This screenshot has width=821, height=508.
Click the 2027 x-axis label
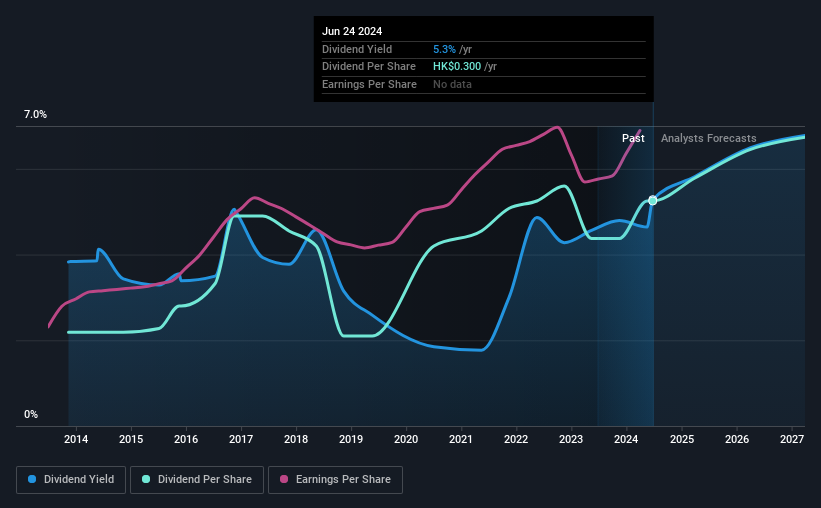coord(792,439)
